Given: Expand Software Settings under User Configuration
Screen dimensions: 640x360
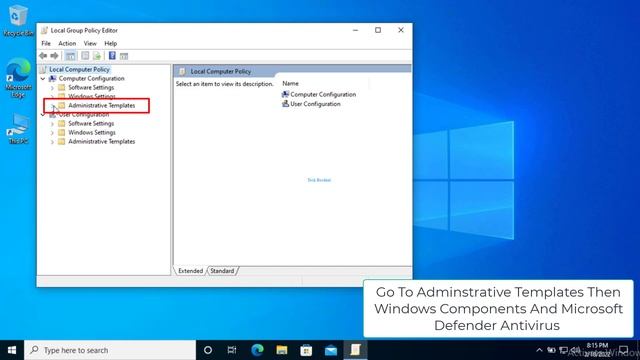Looking at the screenshot, I should [52, 124].
